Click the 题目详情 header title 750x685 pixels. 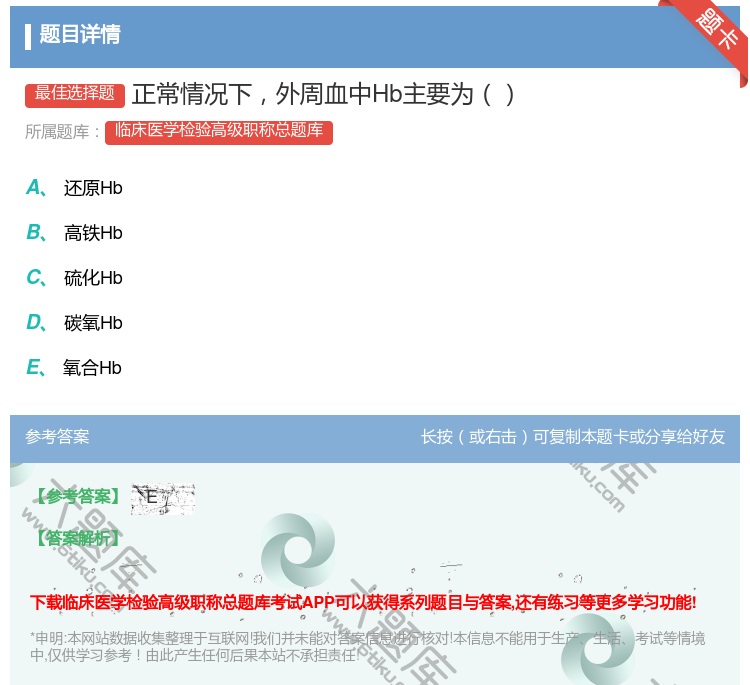(79, 35)
